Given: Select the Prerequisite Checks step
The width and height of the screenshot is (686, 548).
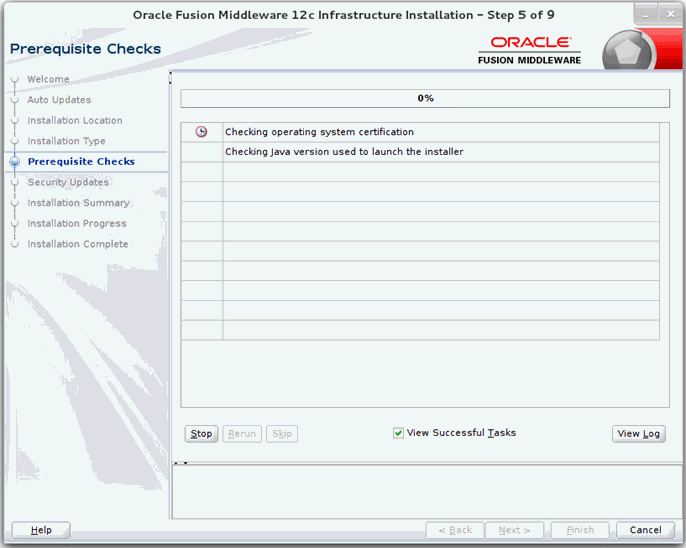Looking at the screenshot, I should (x=81, y=161).
